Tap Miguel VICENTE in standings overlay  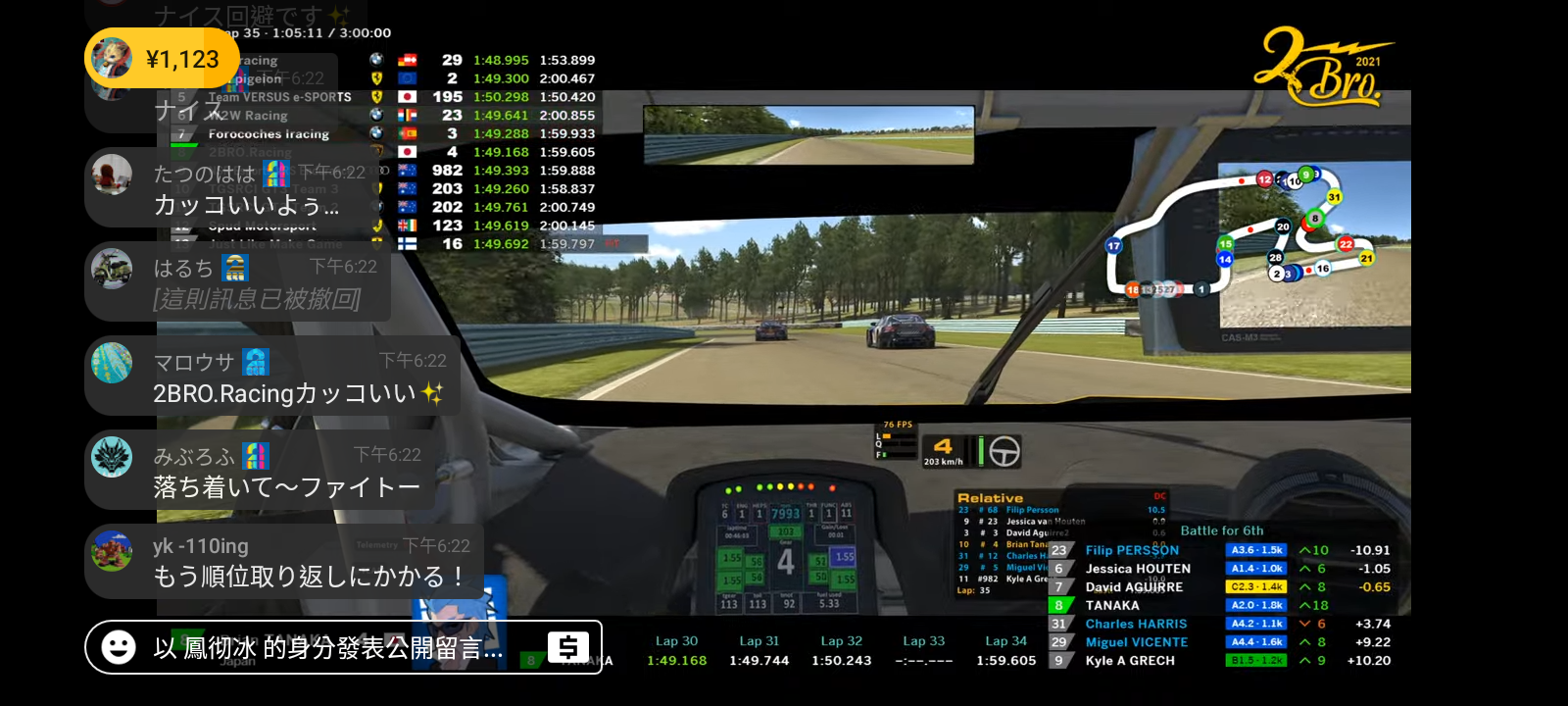(1136, 642)
